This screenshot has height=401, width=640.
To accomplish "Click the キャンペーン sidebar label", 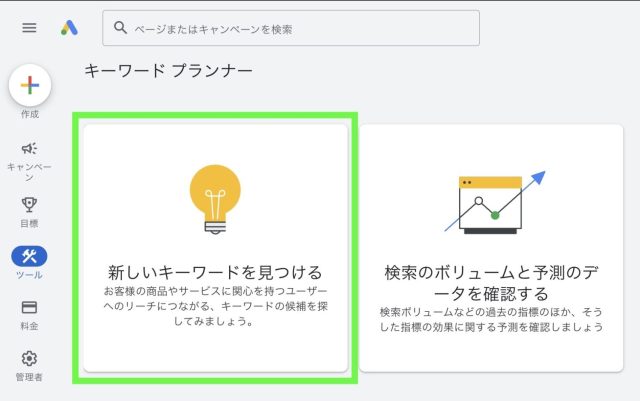I will pyautogui.click(x=29, y=171).
